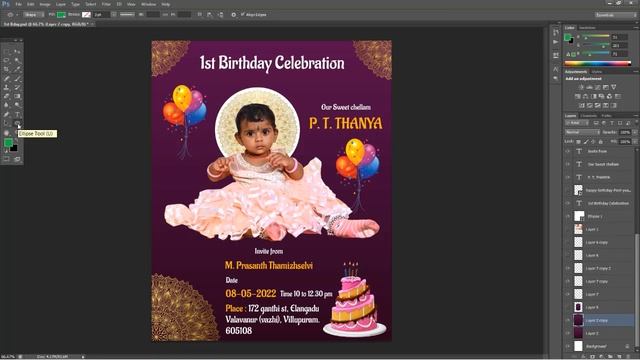Click the Fill color swatch in options bar
The width and height of the screenshot is (640, 360).
61,15
